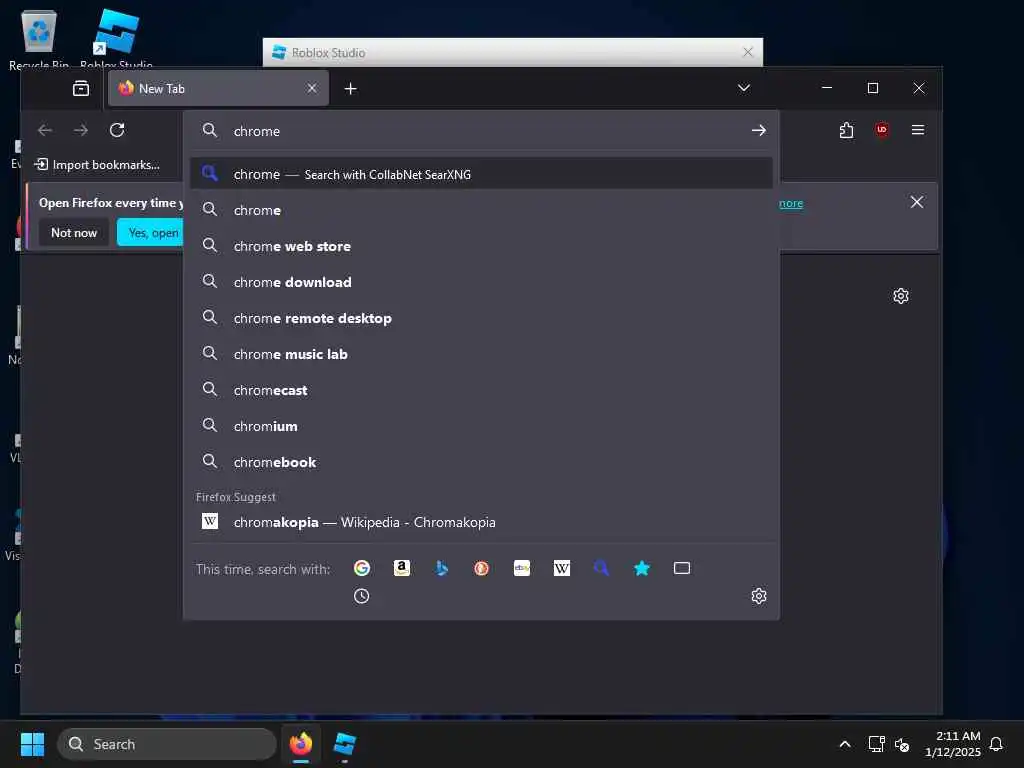Show hidden system tray icons chevron

[x=844, y=744]
